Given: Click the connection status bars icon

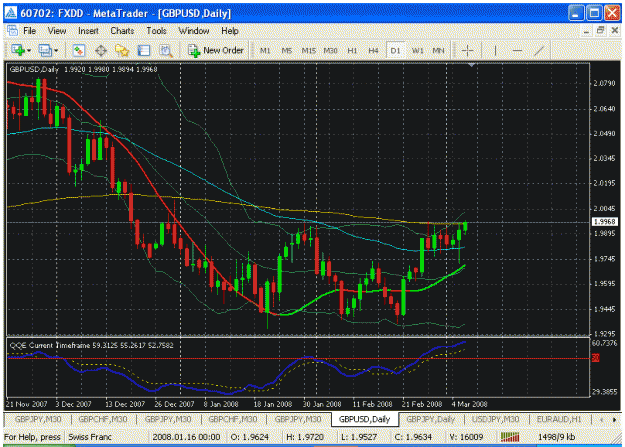Looking at the screenshot, I should coord(510,437).
